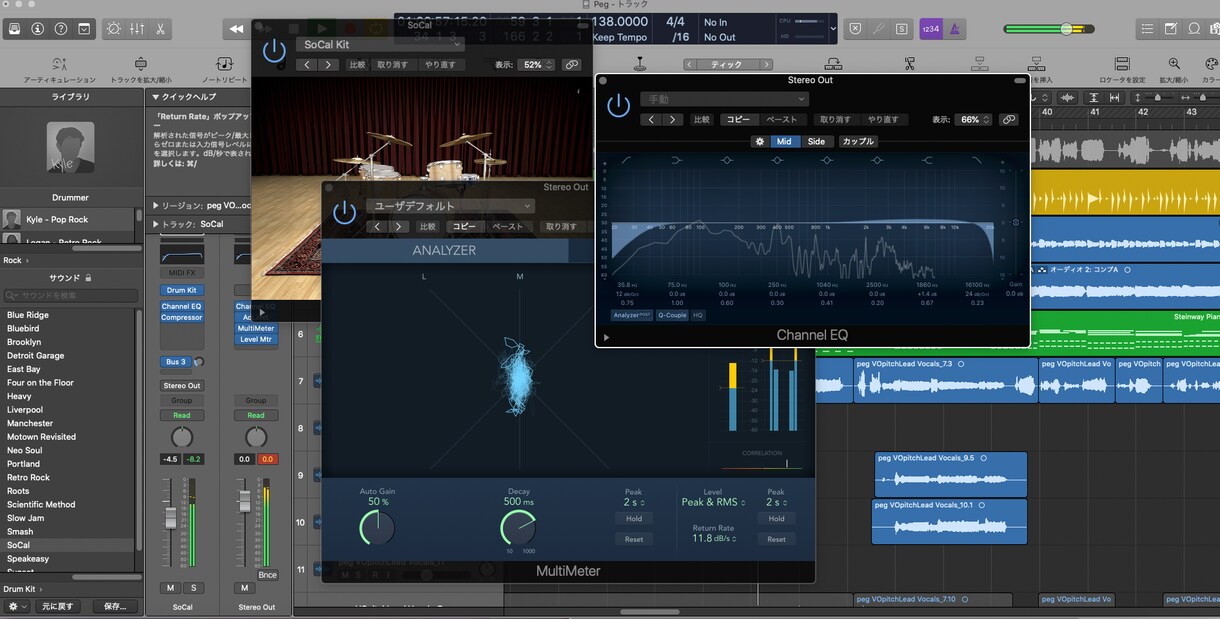Open the Editors scissors icon

pyautogui.click(x=161, y=29)
